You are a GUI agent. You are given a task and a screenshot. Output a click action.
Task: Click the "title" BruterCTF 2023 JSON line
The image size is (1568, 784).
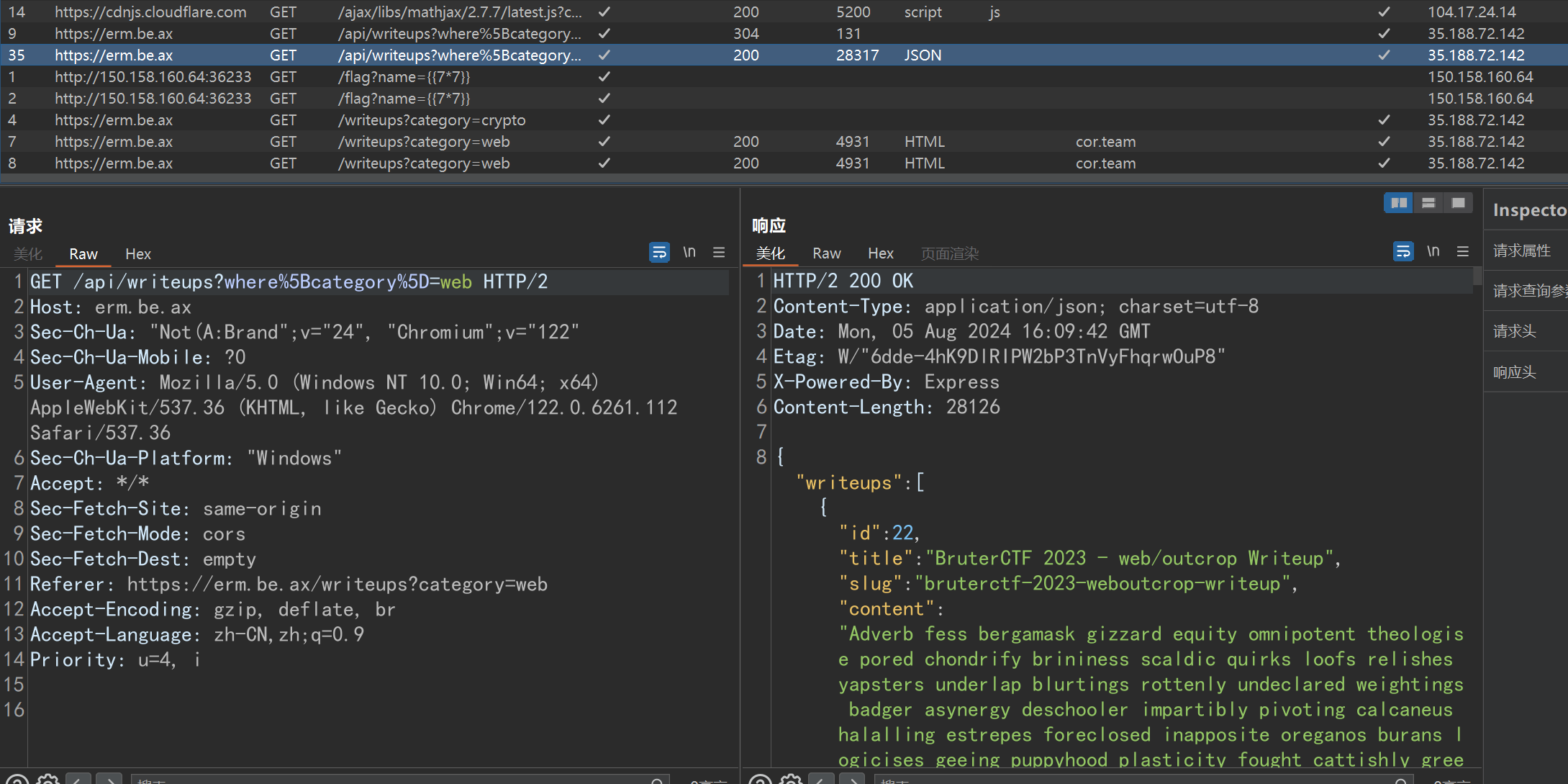1090,558
